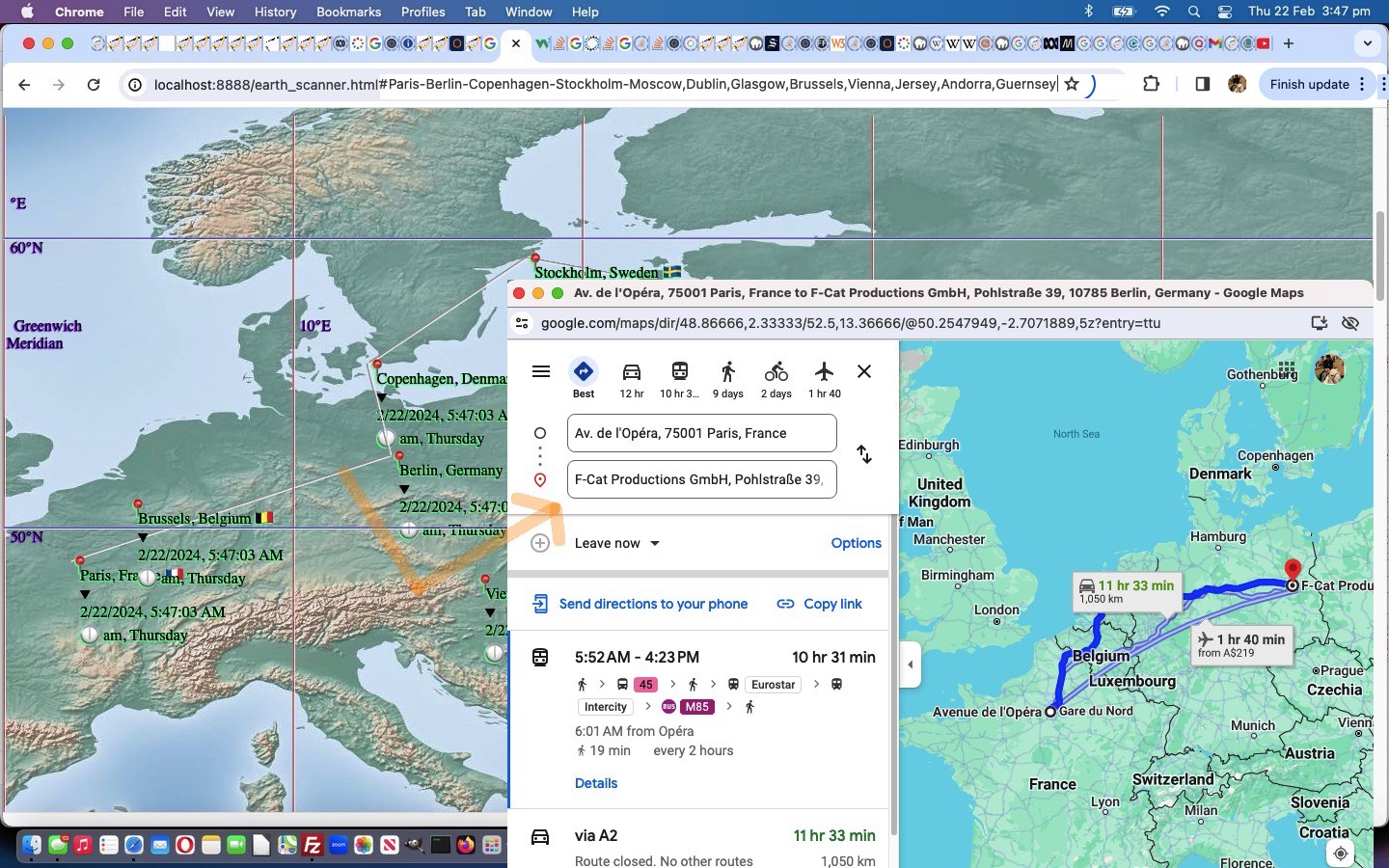Click Copy link
The height and width of the screenshot is (868, 1389).
pyautogui.click(x=820, y=604)
